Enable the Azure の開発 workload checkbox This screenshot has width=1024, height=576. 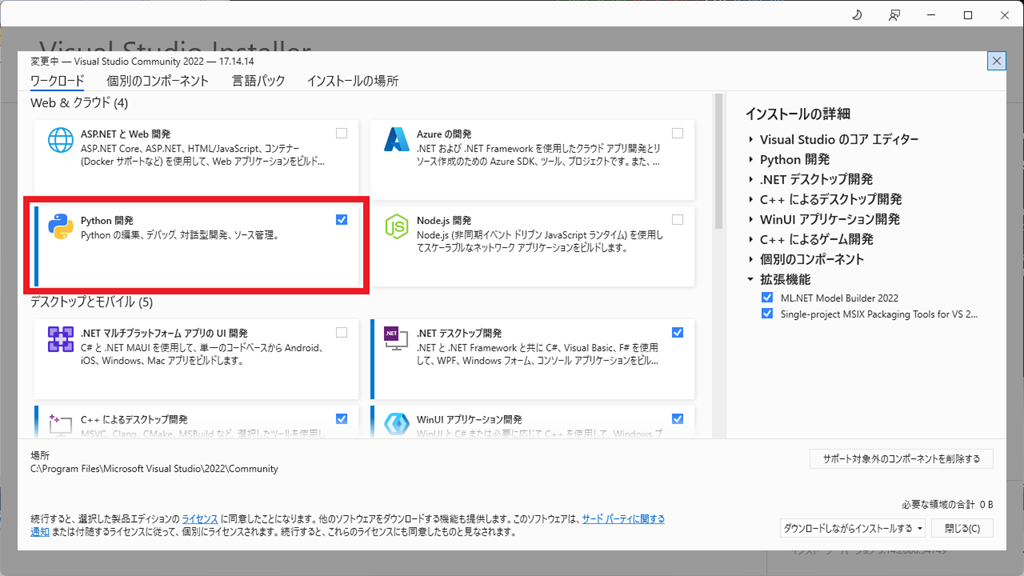(x=678, y=133)
